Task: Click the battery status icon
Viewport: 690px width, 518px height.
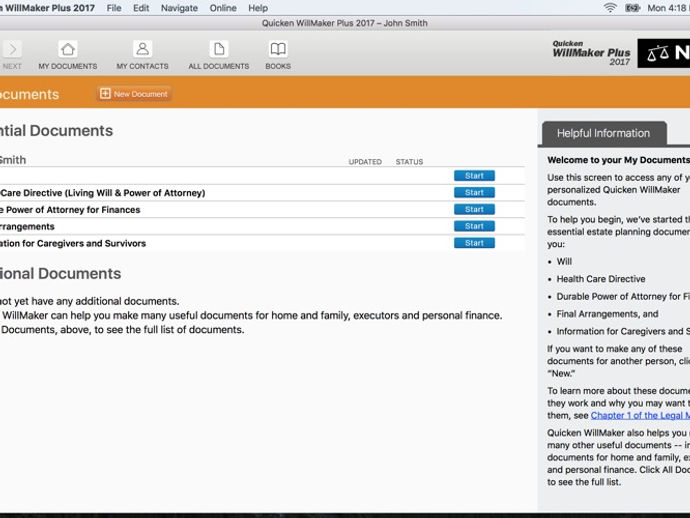Action: pos(632,8)
